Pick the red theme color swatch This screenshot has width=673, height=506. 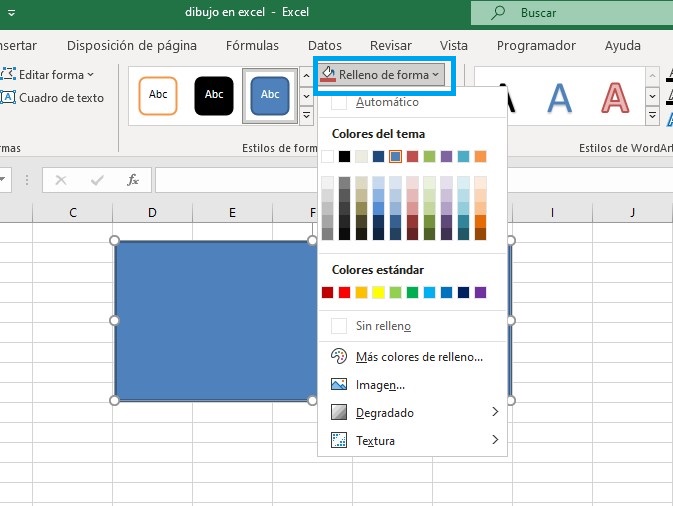point(412,156)
